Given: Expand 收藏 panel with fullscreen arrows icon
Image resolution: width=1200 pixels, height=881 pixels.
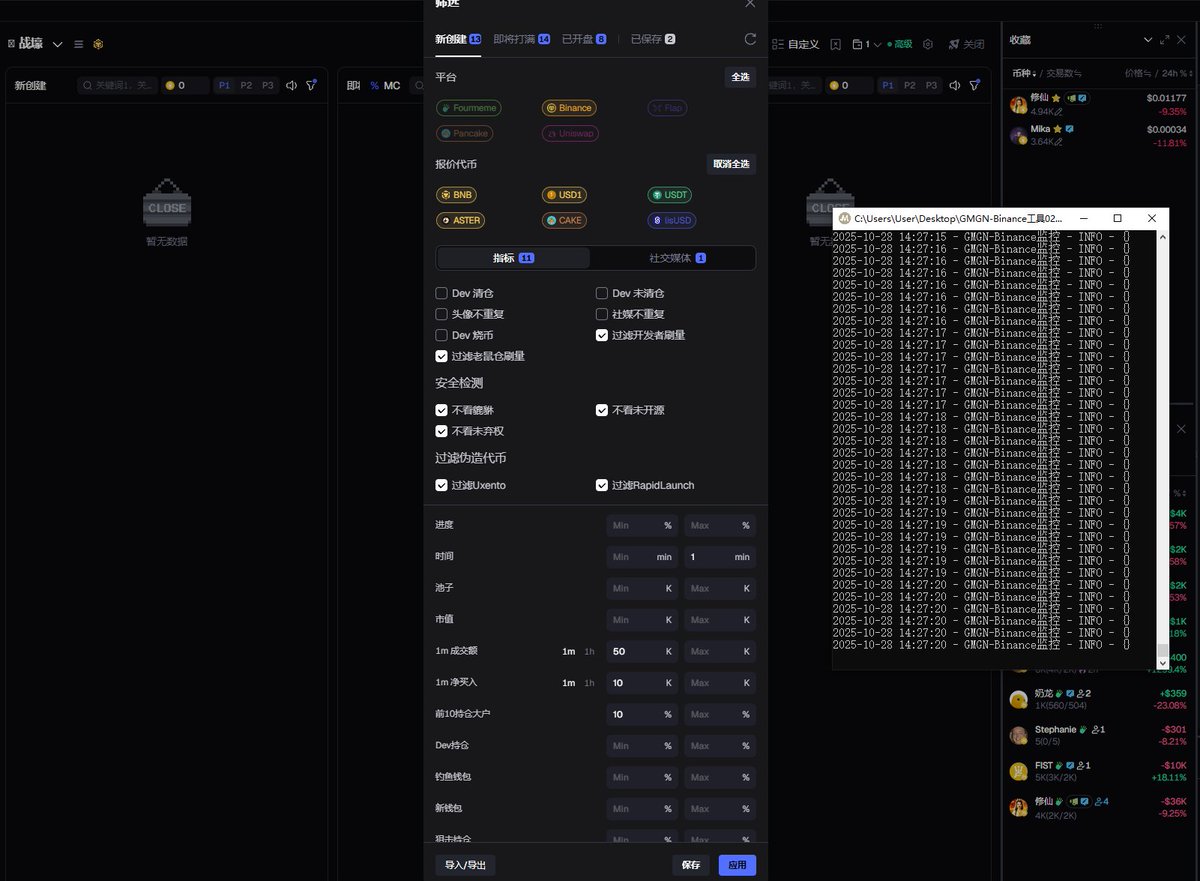Looking at the screenshot, I should click(1165, 40).
